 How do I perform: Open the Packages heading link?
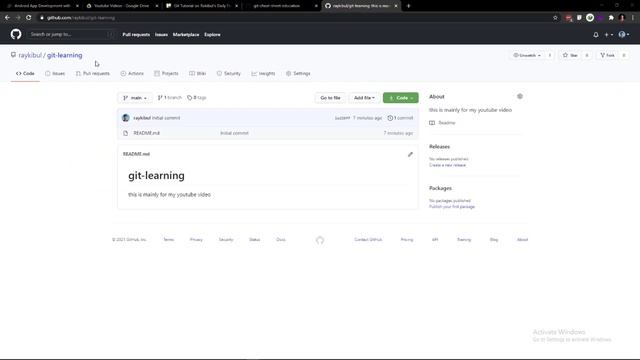click(440, 188)
